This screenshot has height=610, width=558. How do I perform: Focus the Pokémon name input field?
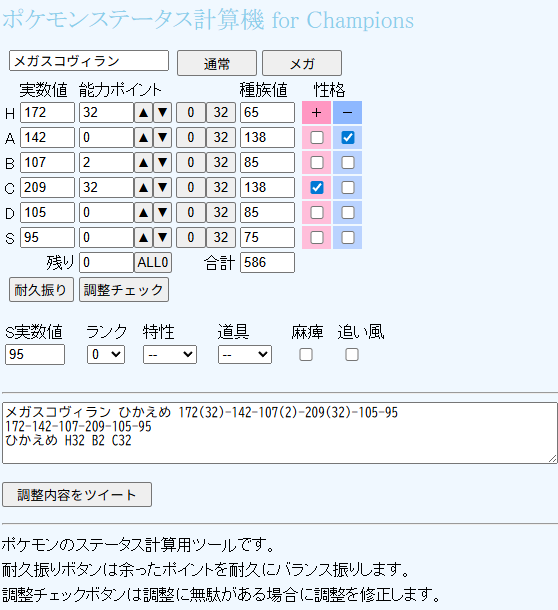pos(89,61)
